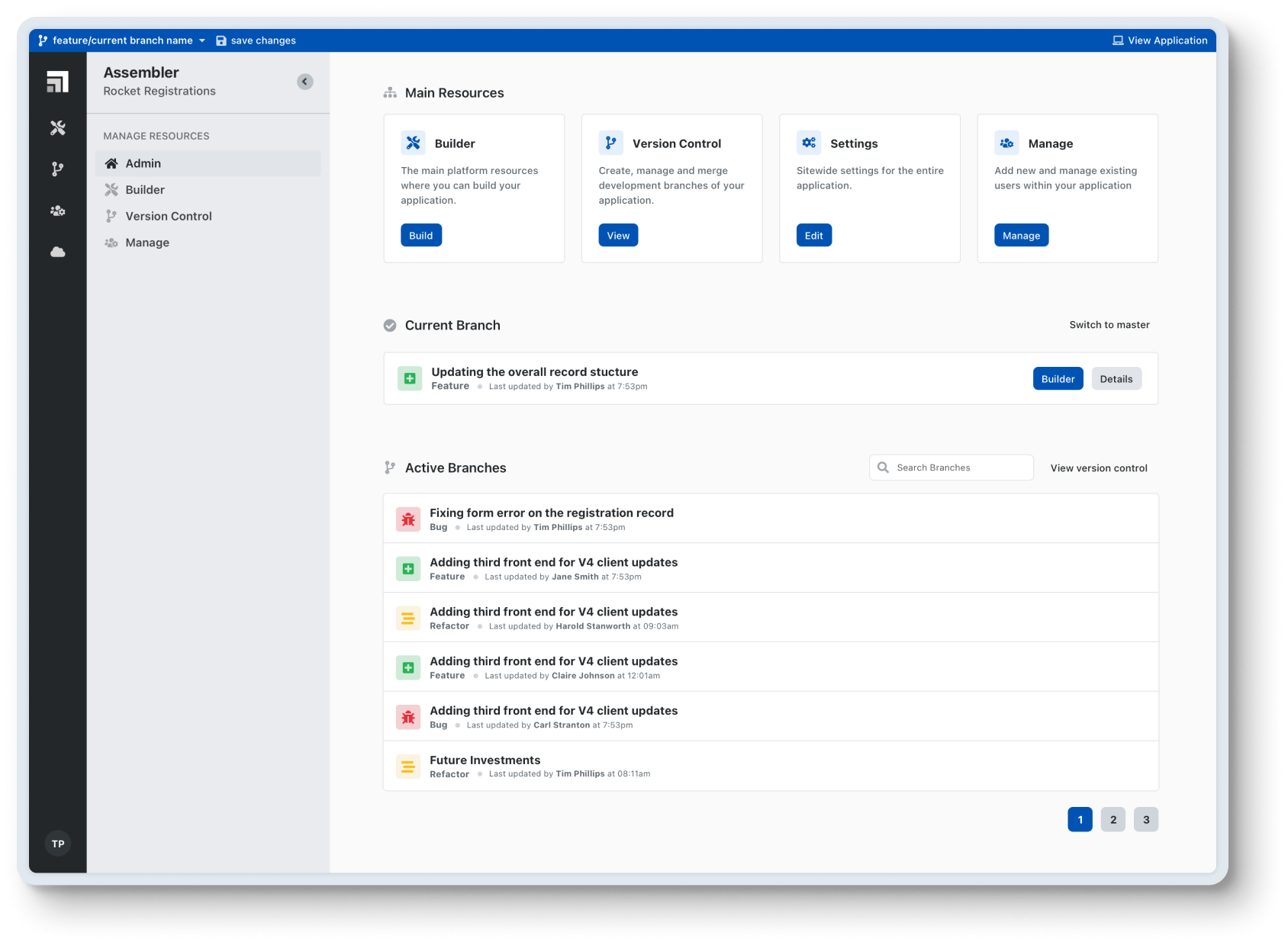The image size is (1288, 945).
Task: Click Builder button on current branch row
Action: click(x=1058, y=378)
